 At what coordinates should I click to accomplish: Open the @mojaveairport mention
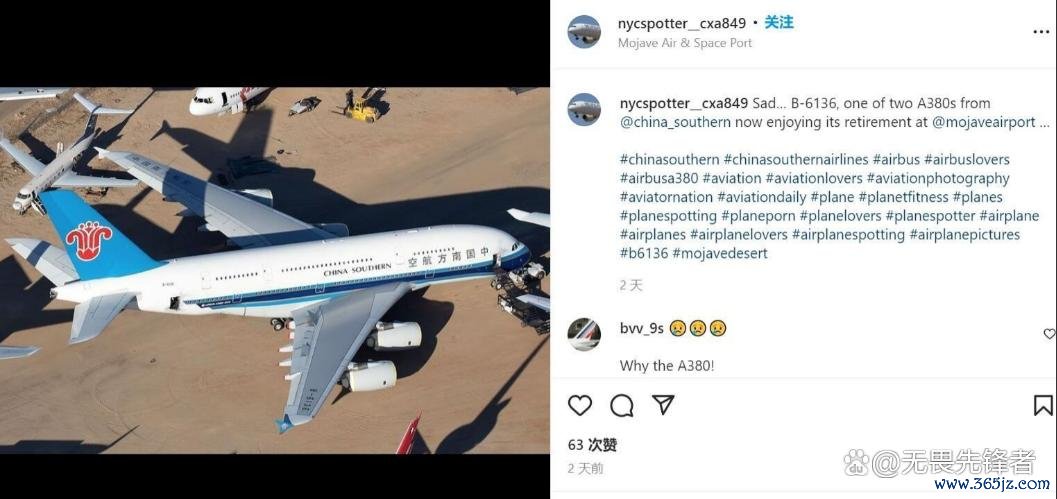[x=984, y=122]
